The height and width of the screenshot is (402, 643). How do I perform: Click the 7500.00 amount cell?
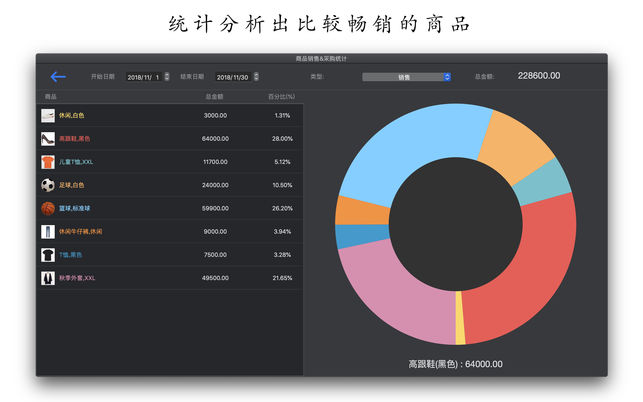(215, 255)
